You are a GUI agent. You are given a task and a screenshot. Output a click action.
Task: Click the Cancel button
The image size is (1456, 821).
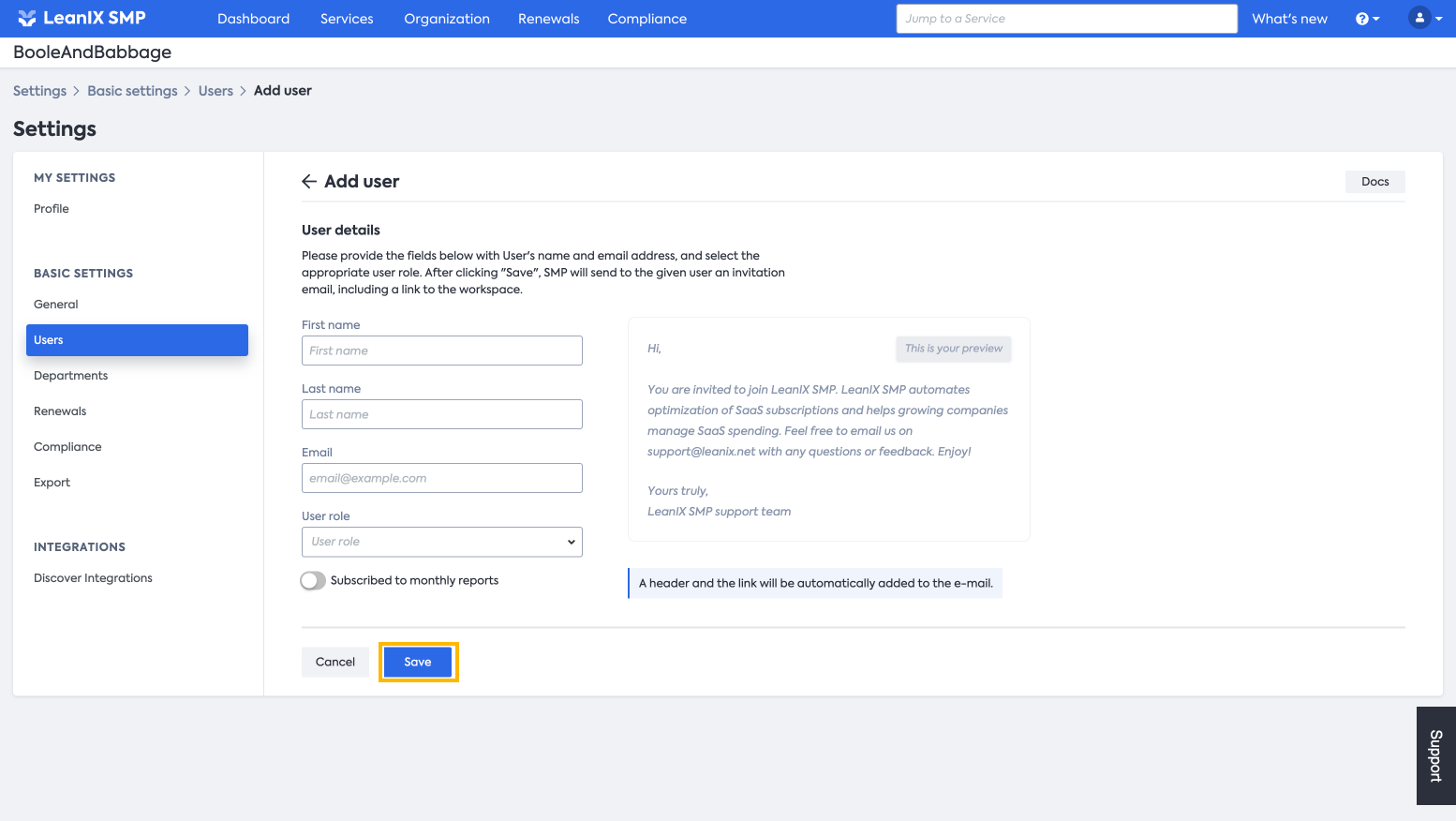(x=335, y=662)
